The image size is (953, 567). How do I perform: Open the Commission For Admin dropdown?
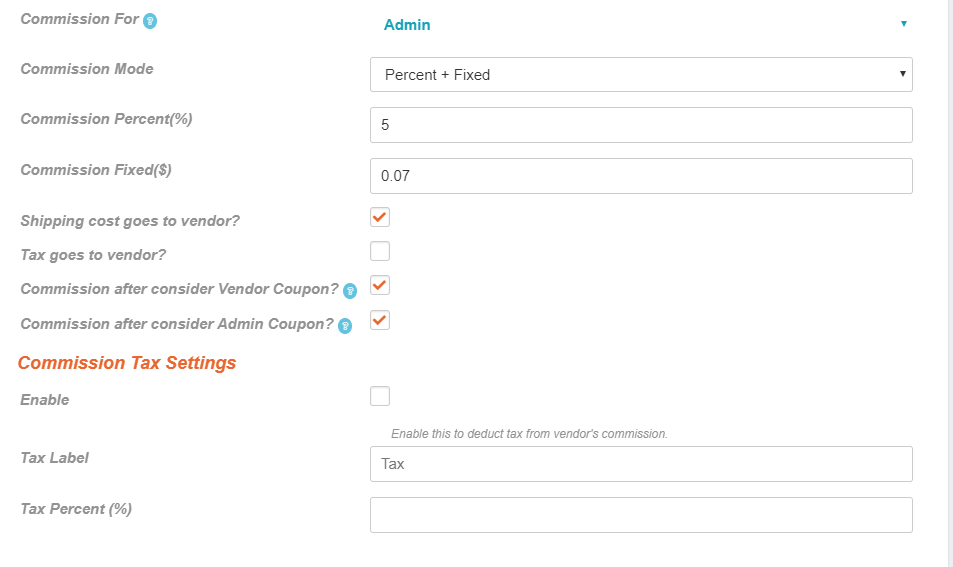[x=641, y=24]
